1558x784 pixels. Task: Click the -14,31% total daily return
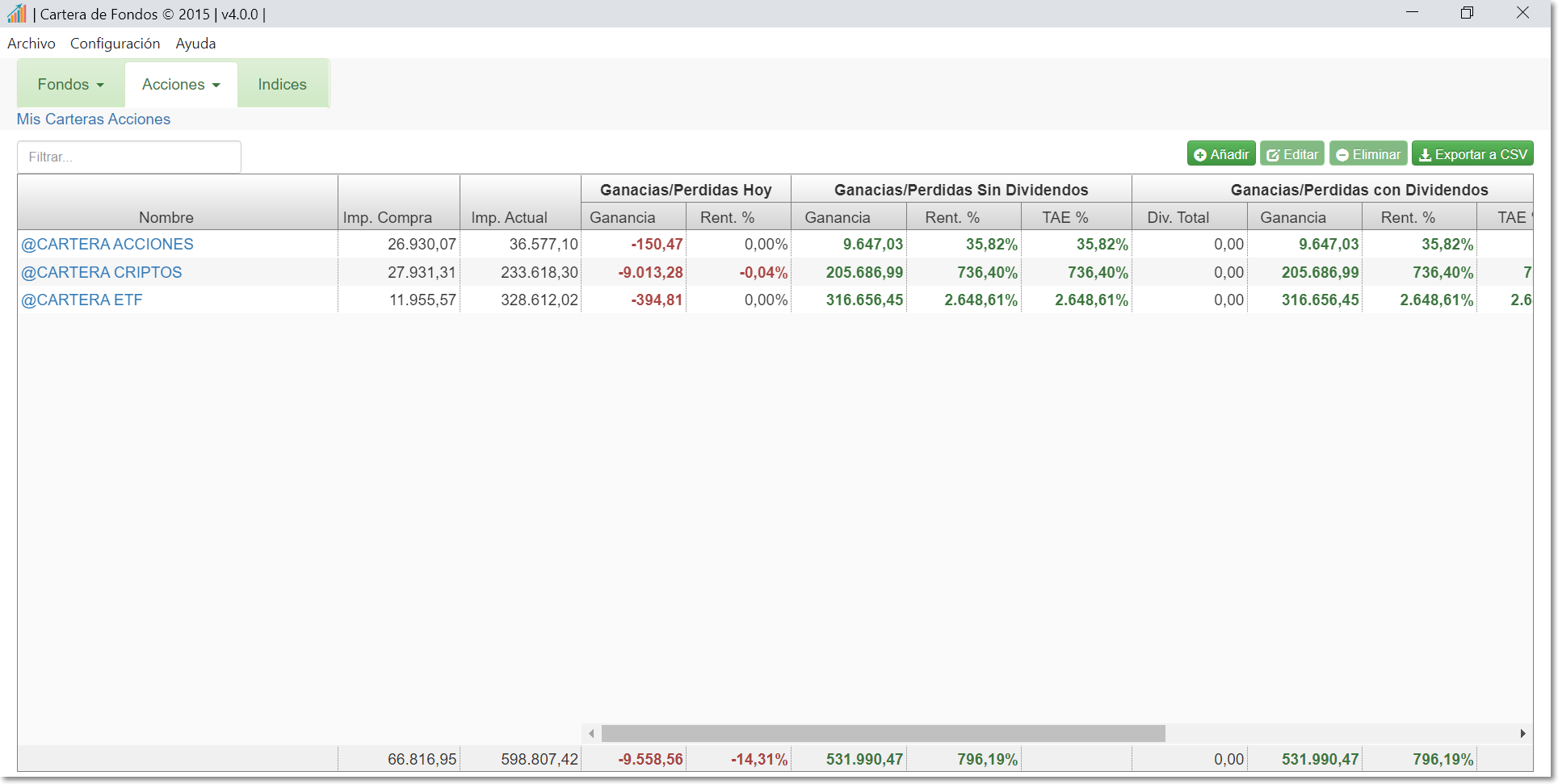(759, 759)
